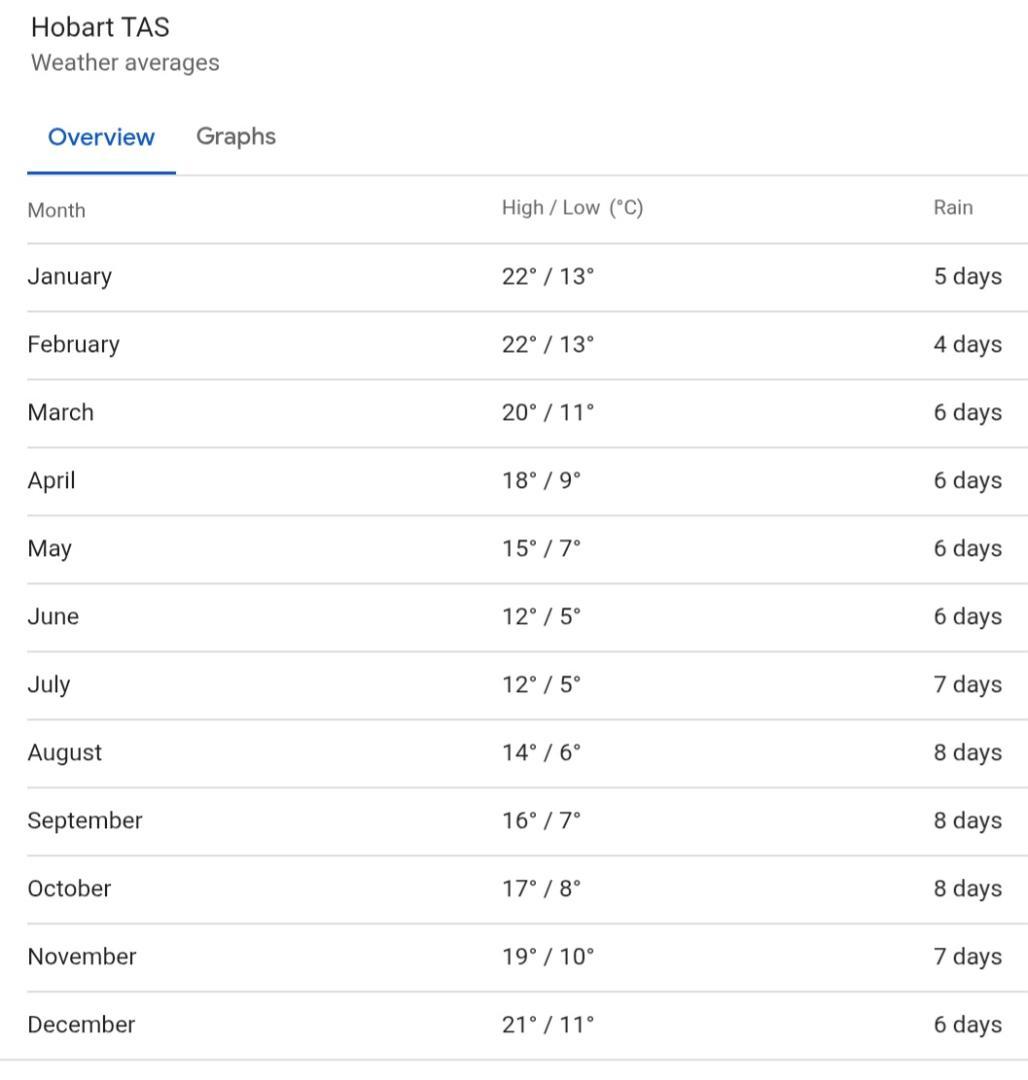Click the Weather averages subtitle

point(125,63)
